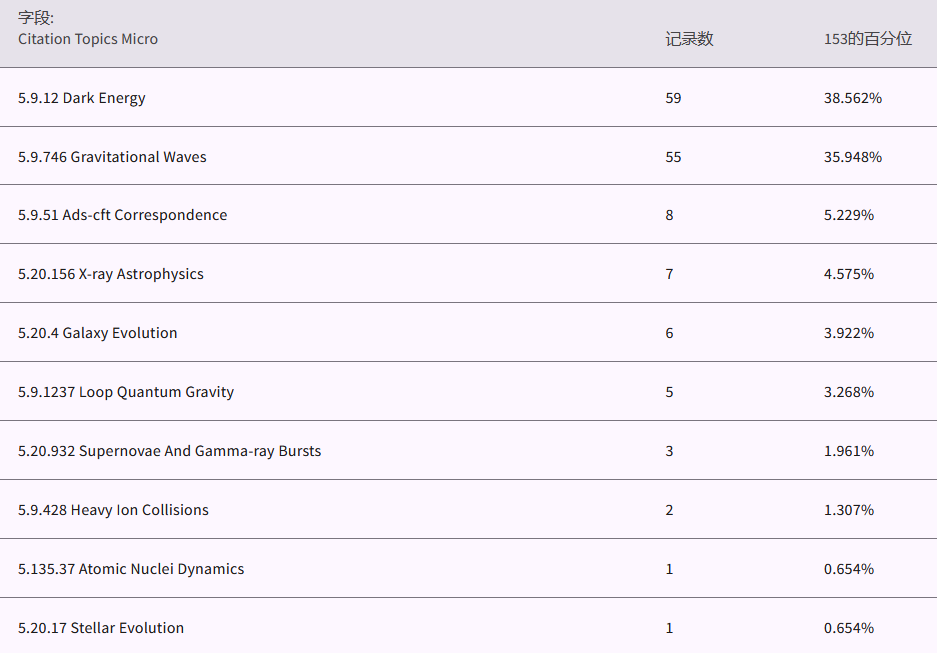Click the 3.268% value for Loop Quantum Gravity

[x=848, y=392]
